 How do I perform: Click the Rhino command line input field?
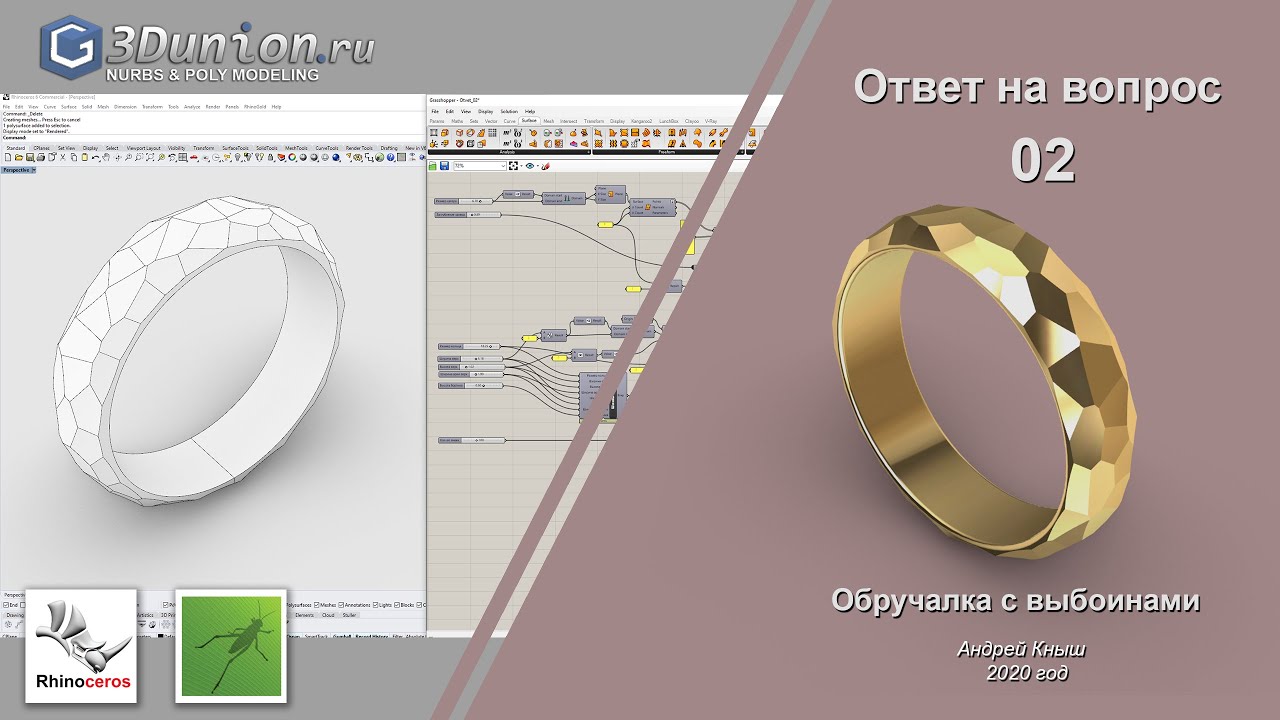click(x=215, y=138)
